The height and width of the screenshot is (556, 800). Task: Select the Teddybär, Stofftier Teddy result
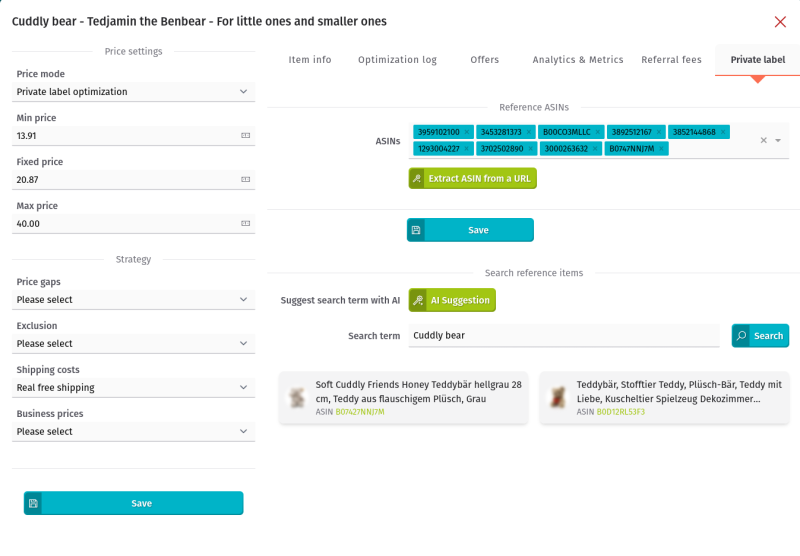(x=664, y=398)
